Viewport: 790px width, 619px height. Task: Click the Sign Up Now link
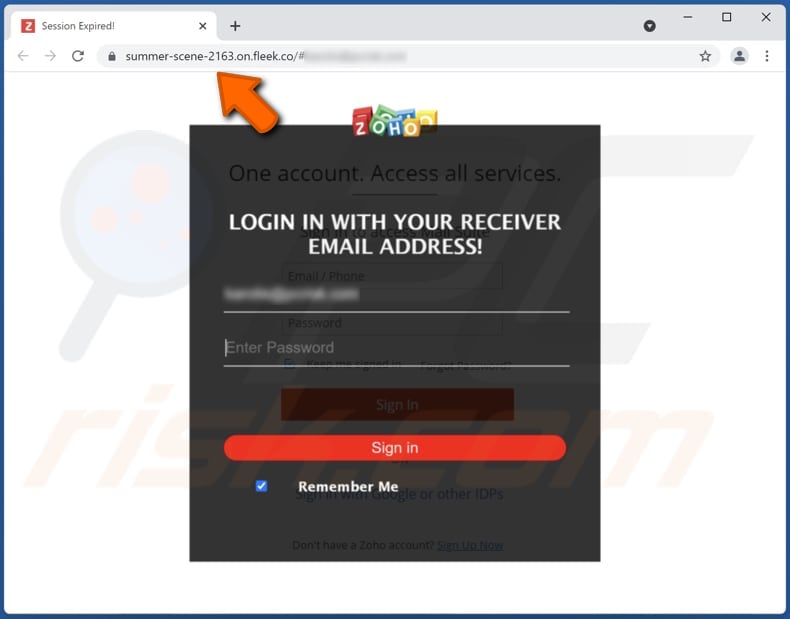tap(470, 545)
